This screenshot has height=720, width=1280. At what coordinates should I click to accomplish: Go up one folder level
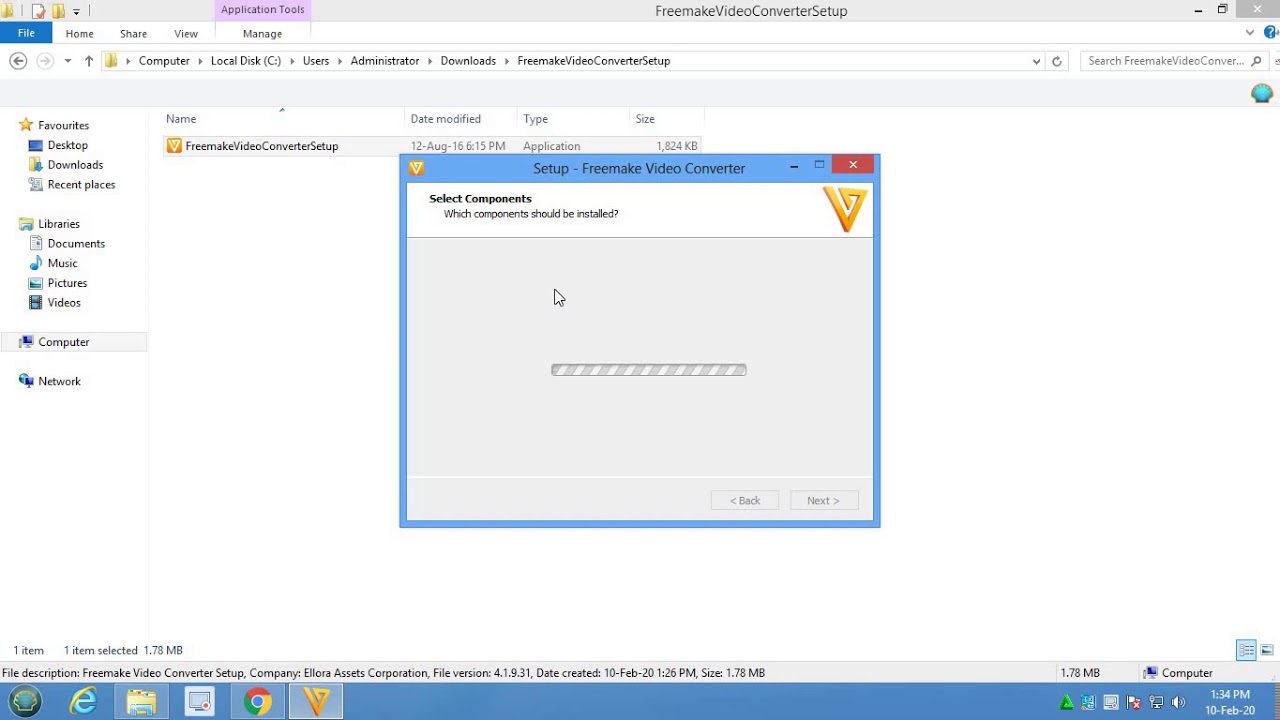coord(89,61)
